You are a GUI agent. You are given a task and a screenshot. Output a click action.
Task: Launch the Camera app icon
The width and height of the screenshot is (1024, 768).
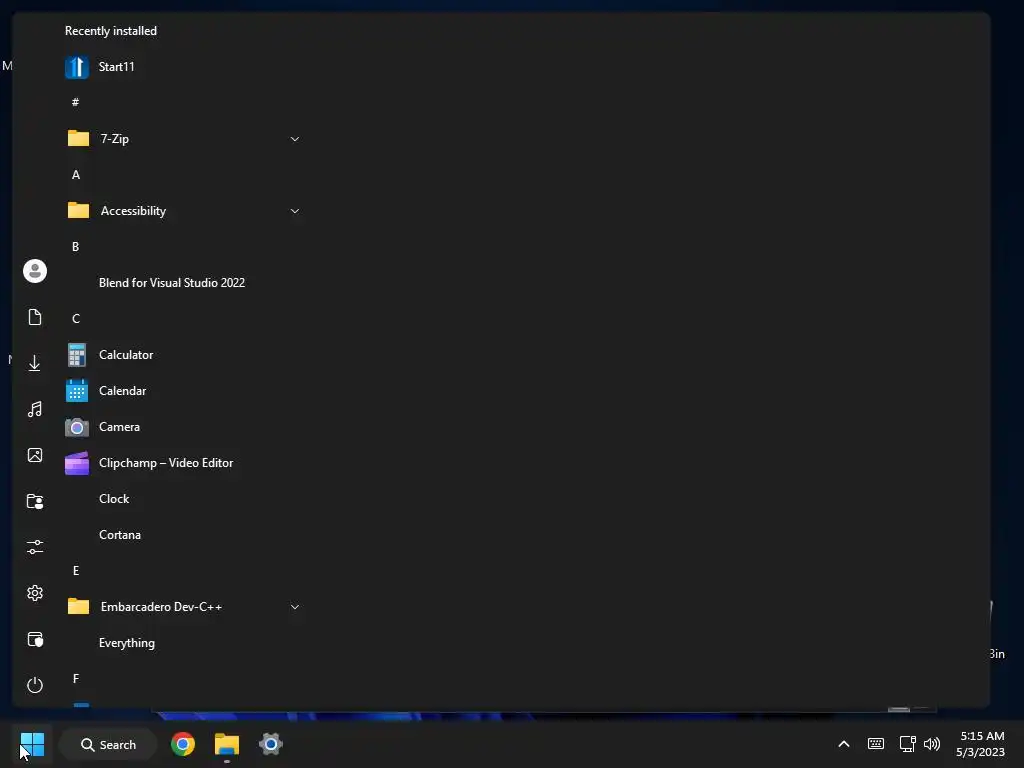point(77,427)
